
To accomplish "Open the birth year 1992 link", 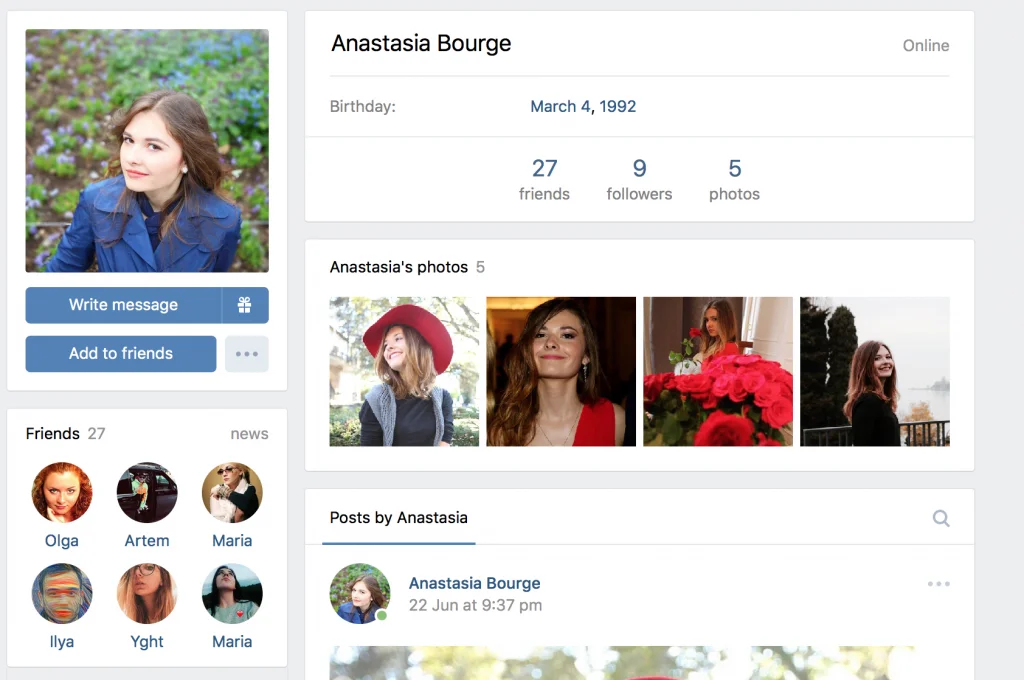I will point(618,106).
